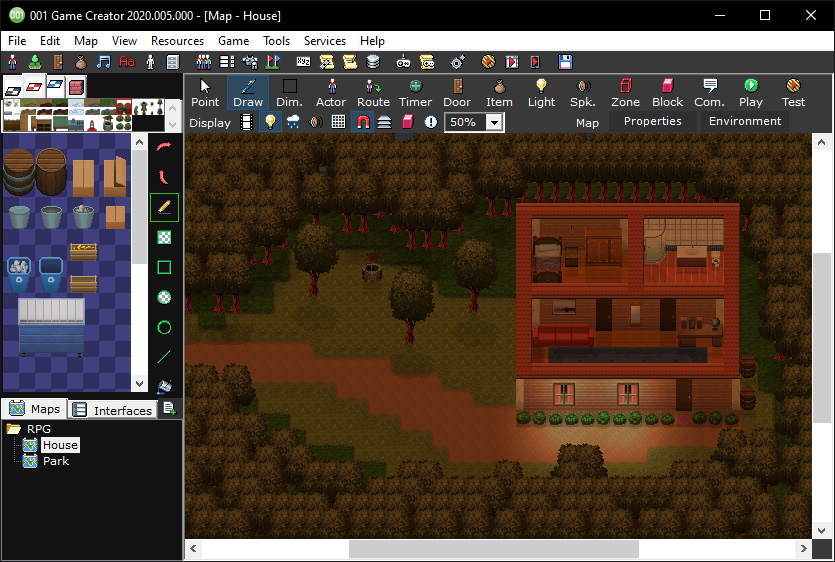Click the blue floppy disk save icon
Screen dimensions: 835x562
coord(565,62)
